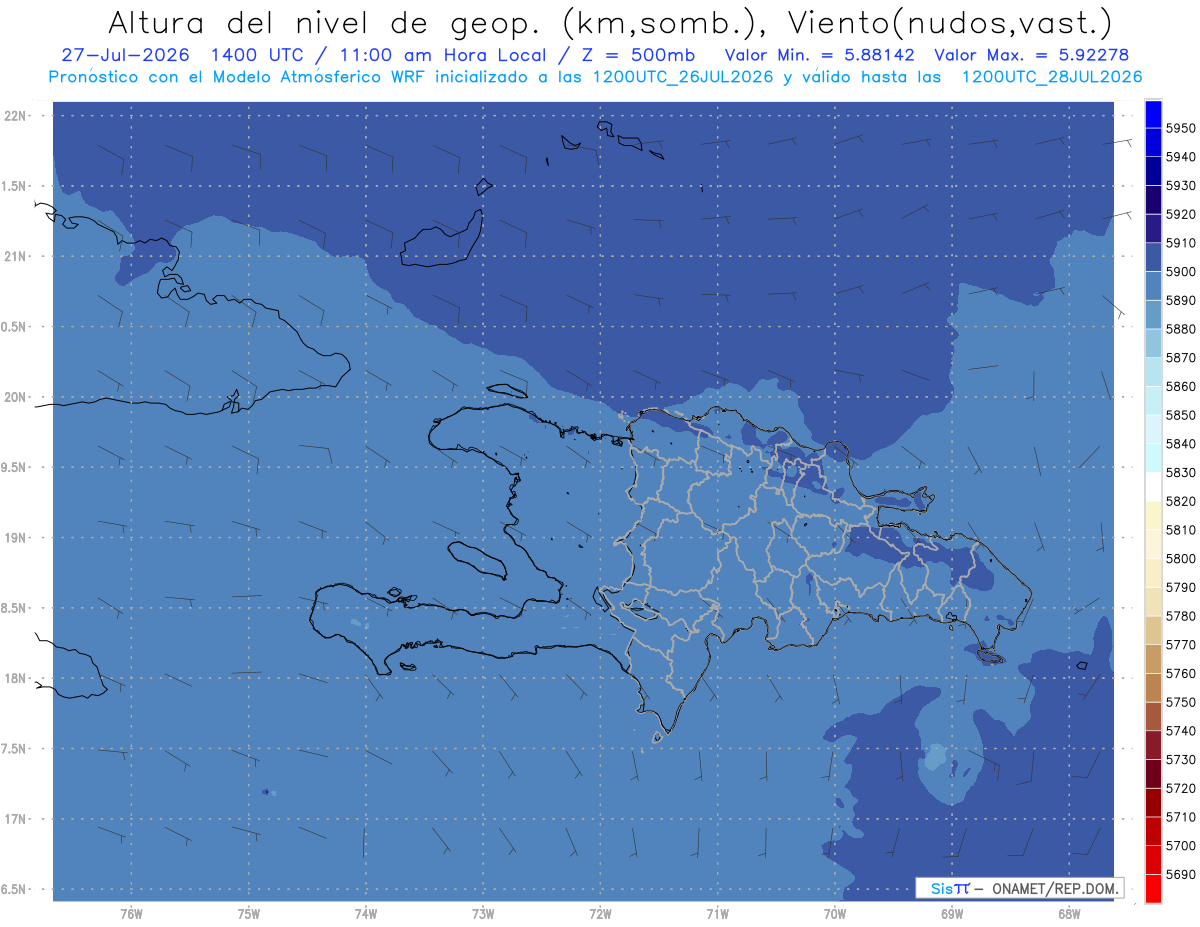
Task: Click the legend value 5930
Action: (x=1179, y=186)
